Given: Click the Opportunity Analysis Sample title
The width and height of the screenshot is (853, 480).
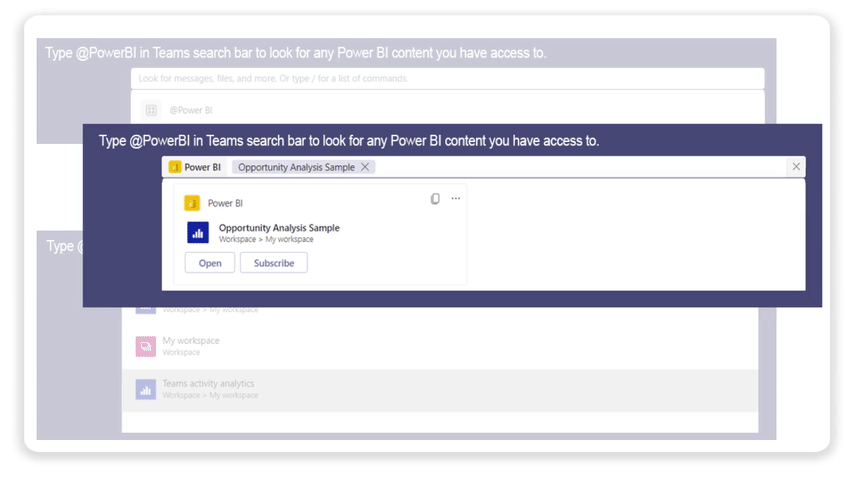Looking at the screenshot, I should coord(279,227).
